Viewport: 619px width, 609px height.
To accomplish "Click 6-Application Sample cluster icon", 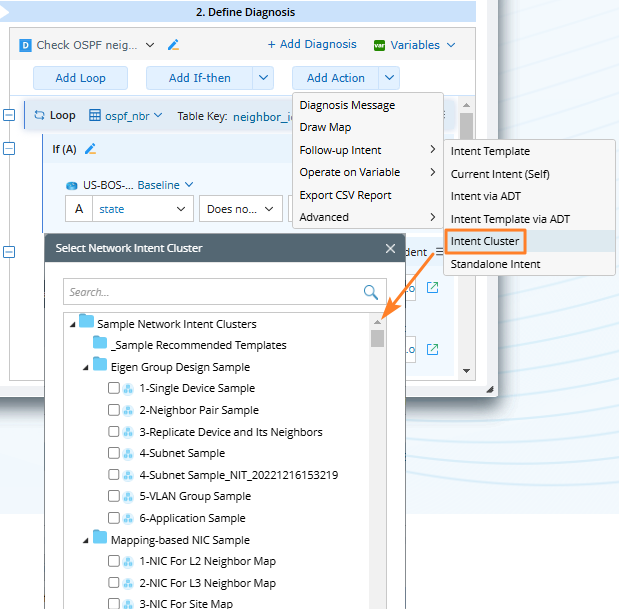I will [x=128, y=519].
